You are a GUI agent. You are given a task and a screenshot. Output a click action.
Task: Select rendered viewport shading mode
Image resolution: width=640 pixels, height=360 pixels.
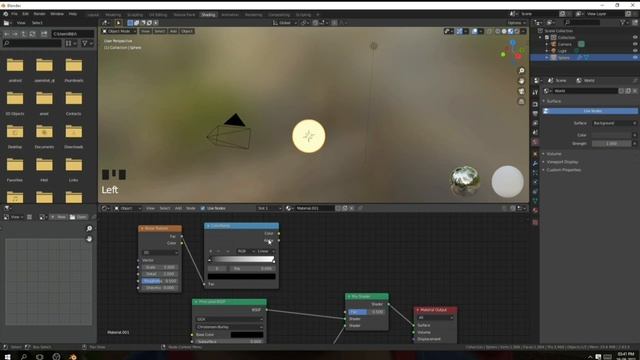pyautogui.click(x=517, y=31)
